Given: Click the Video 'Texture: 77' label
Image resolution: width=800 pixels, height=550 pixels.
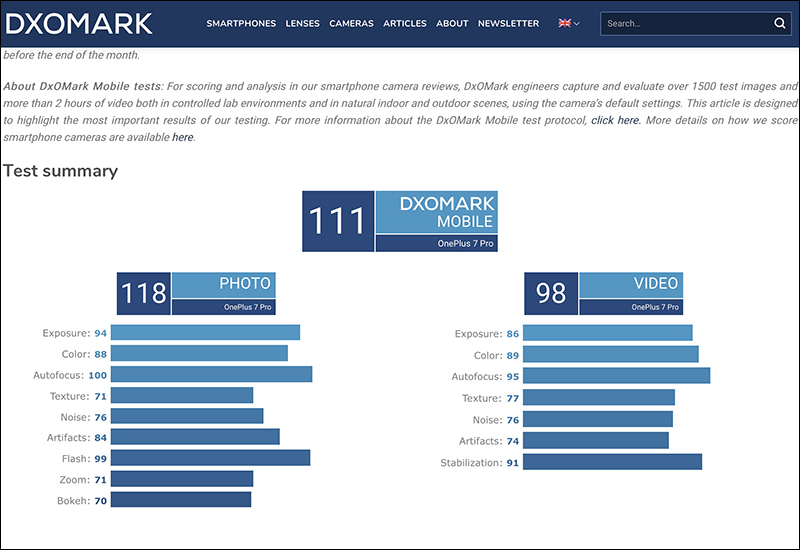Looking at the screenshot, I should point(490,398).
